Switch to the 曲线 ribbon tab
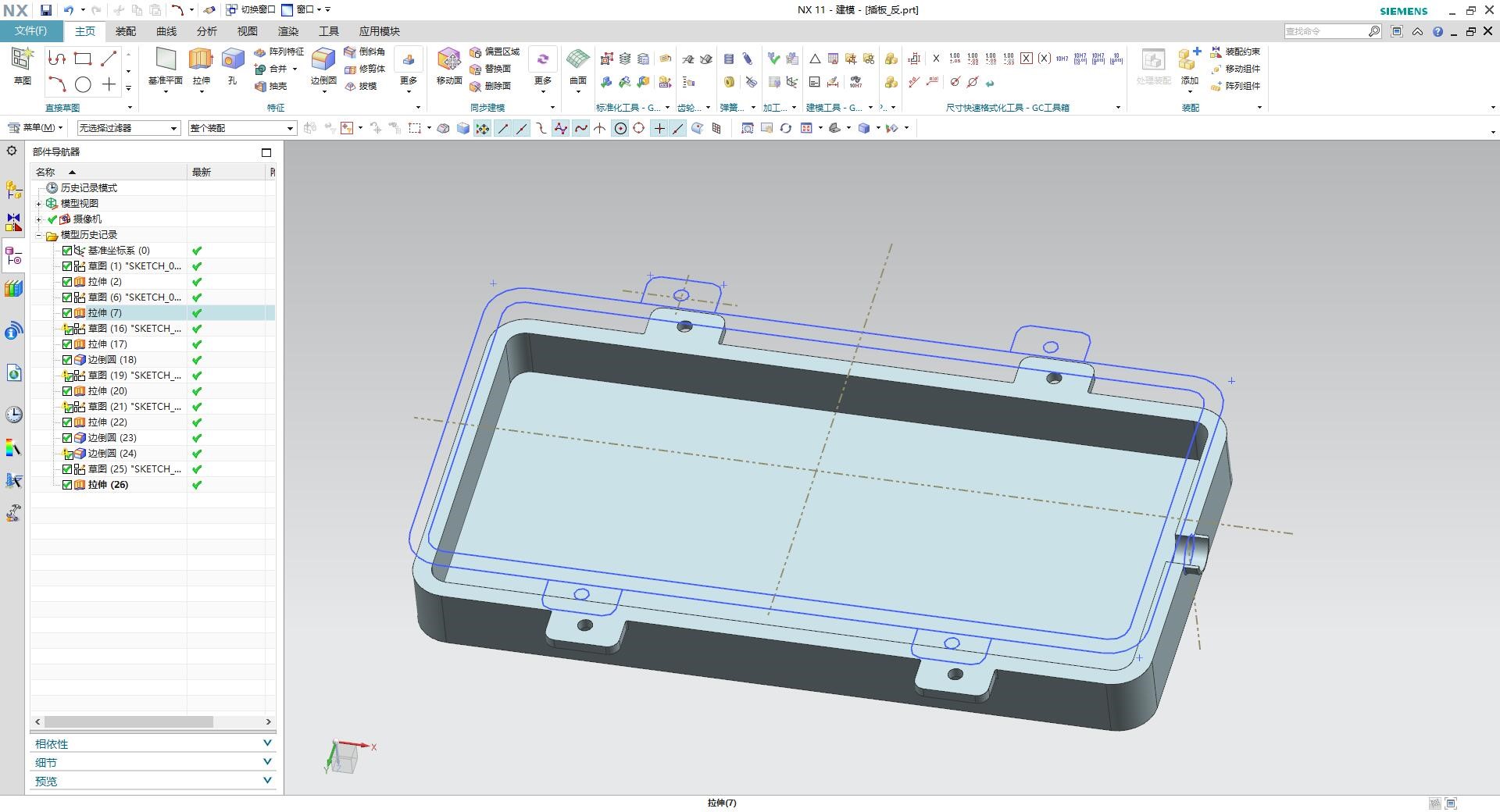Viewport: 1500px width, 812px height. click(x=166, y=31)
